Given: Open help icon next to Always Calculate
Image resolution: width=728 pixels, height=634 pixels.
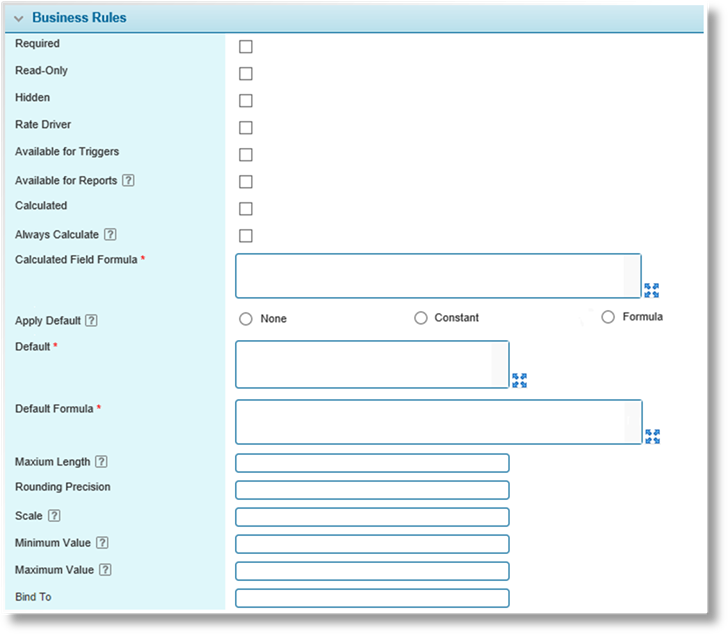Looking at the screenshot, I should coord(110,234).
